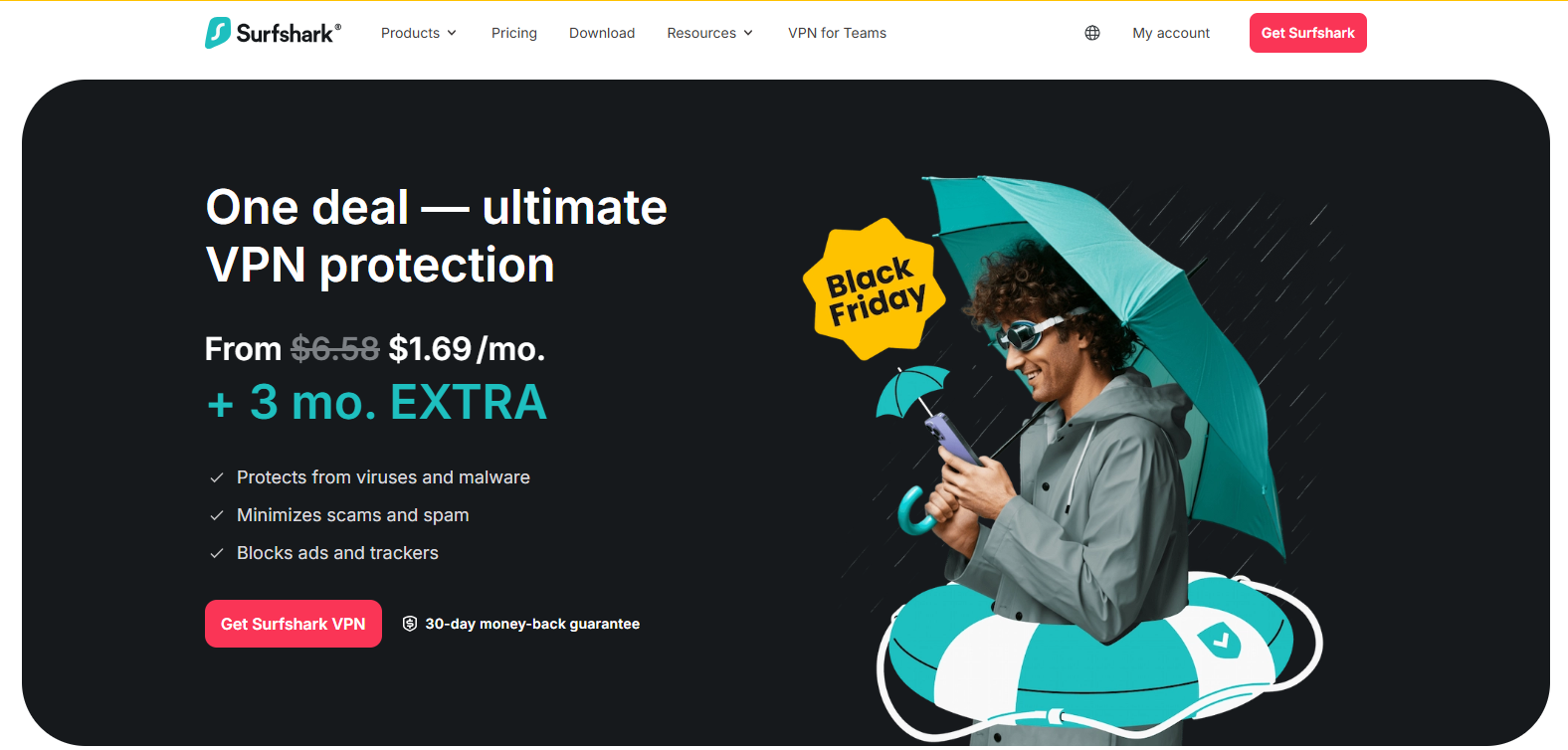The image size is (1568, 750).
Task: Click the Get Surfshark header button
Action: pos(1308,33)
